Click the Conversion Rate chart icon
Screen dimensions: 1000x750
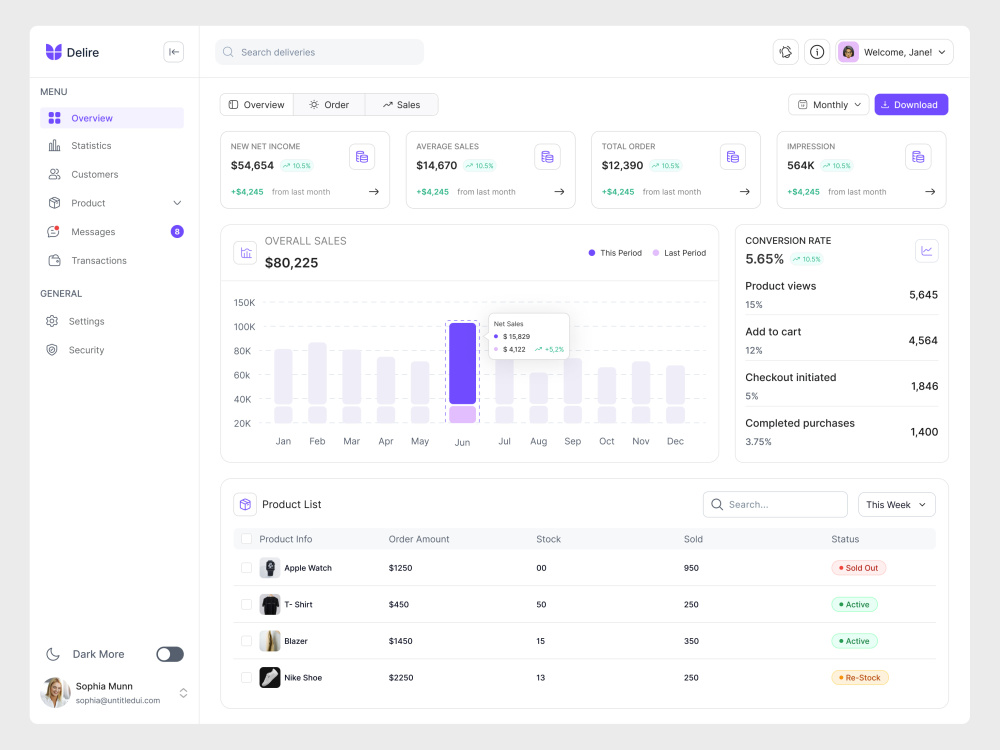tap(927, 251)
